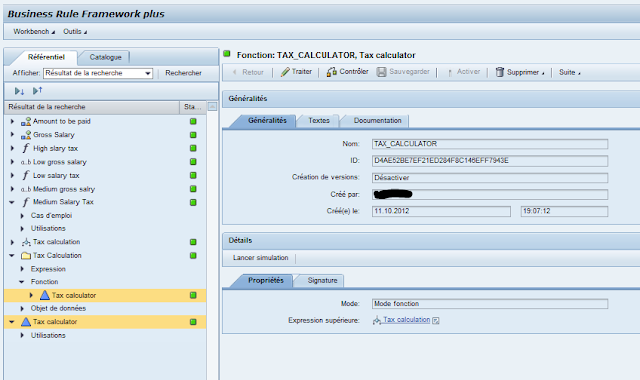
Task: Follow the Tax calculation link
Action: coord(407,320)
